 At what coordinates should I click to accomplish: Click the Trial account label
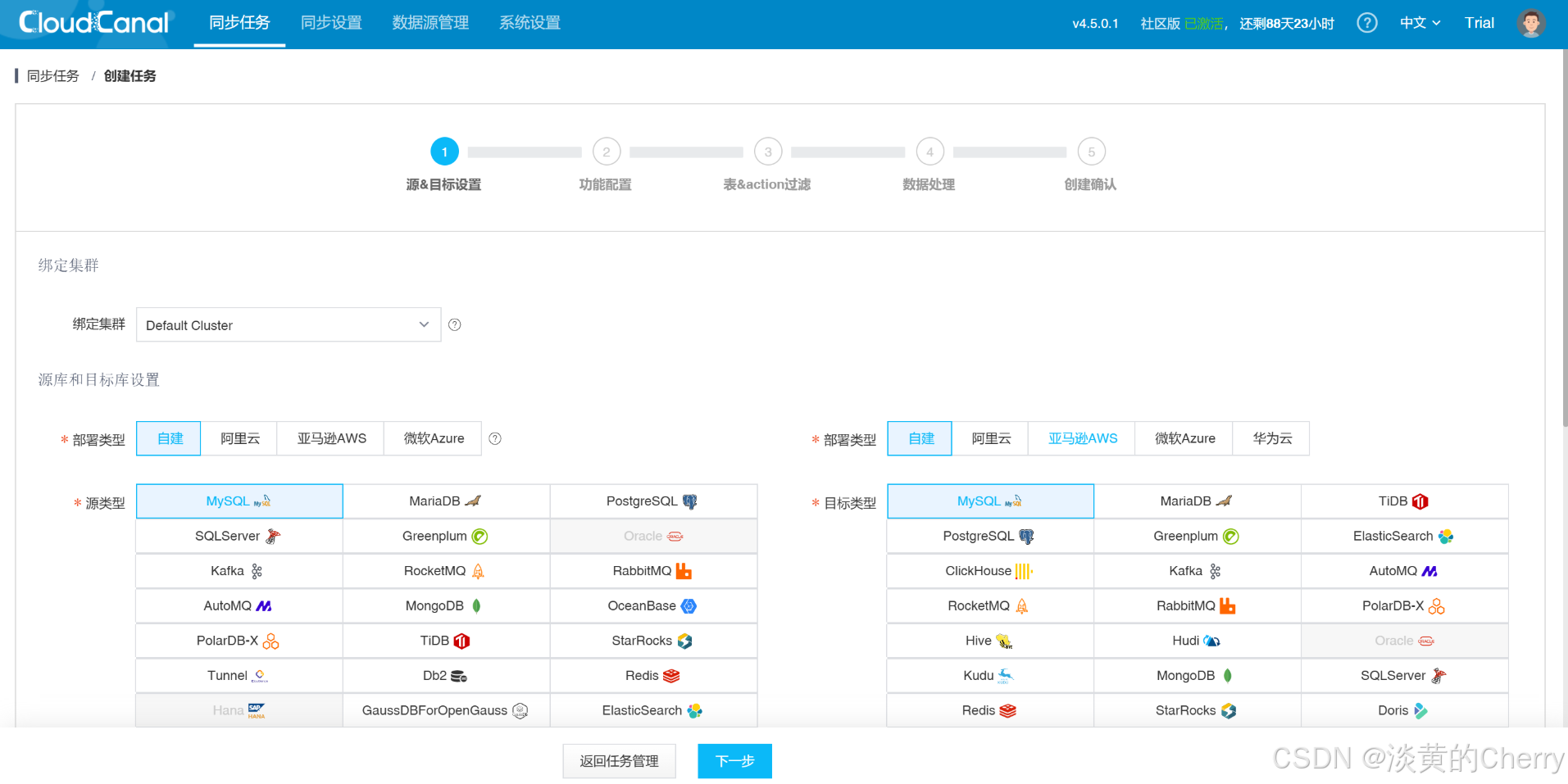(x=1479, y=23)
